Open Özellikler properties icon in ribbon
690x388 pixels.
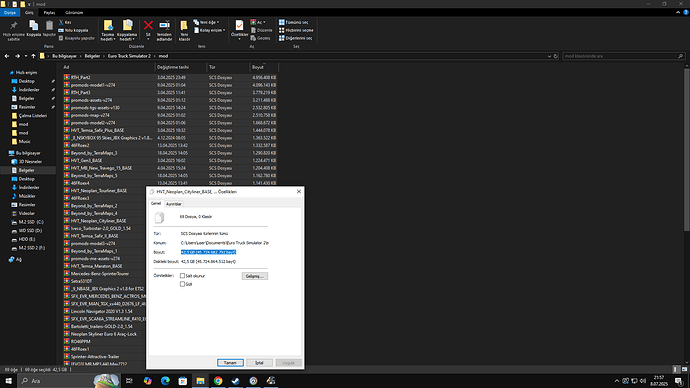(239, 26)
